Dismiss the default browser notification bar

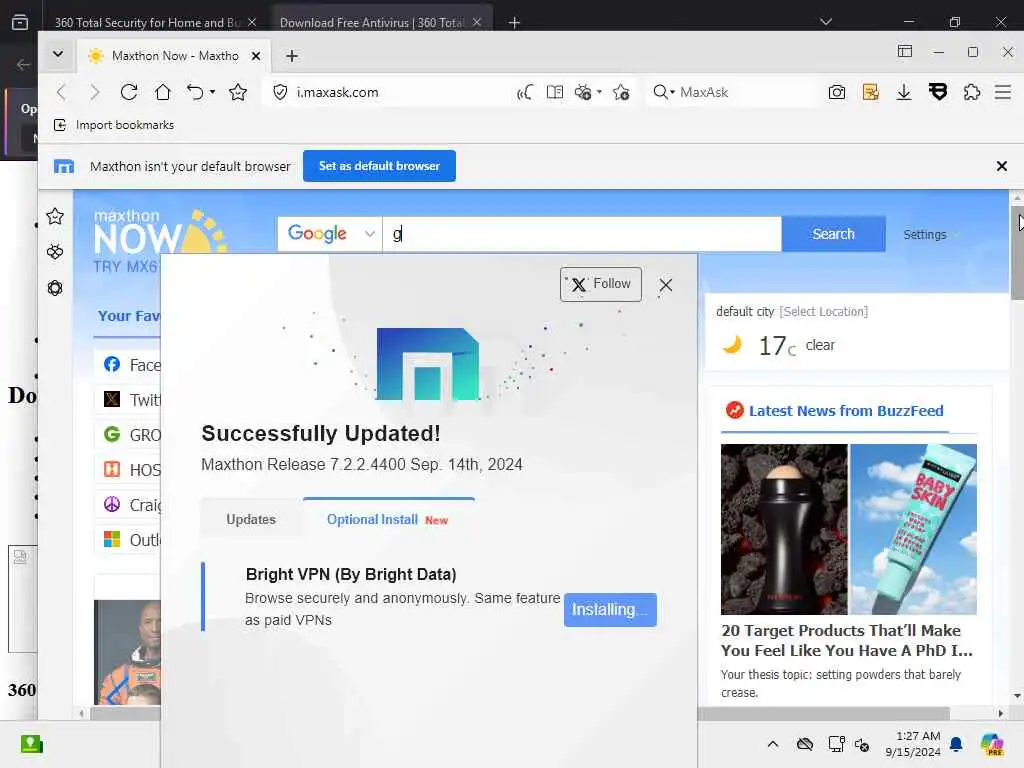[x=1002, y=166]
